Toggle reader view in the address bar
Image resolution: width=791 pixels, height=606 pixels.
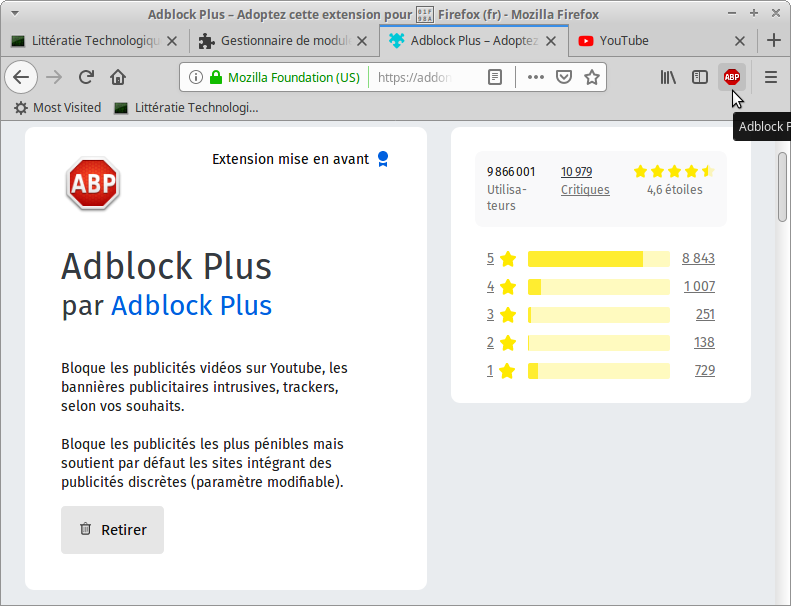495,77
